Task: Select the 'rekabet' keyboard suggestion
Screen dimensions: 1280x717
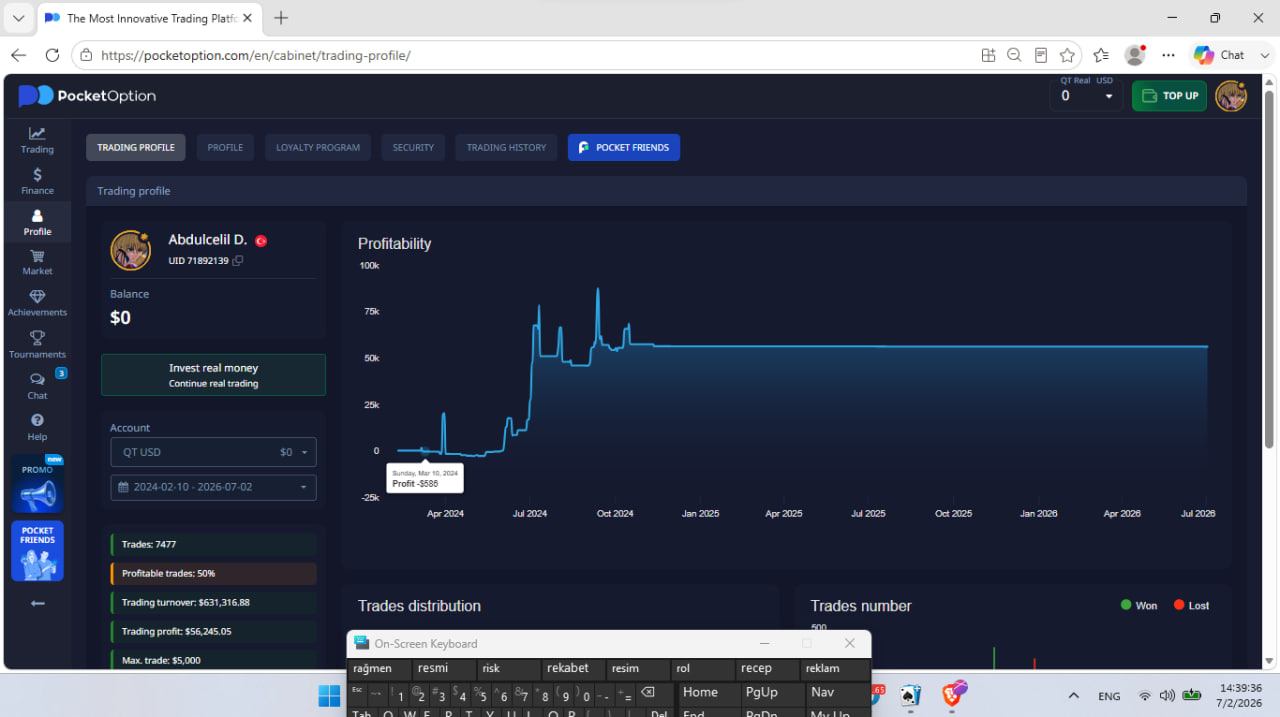Action: 573,668
